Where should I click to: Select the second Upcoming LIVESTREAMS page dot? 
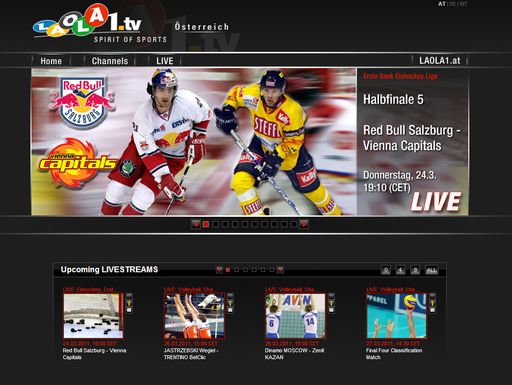tap(236, 270)
